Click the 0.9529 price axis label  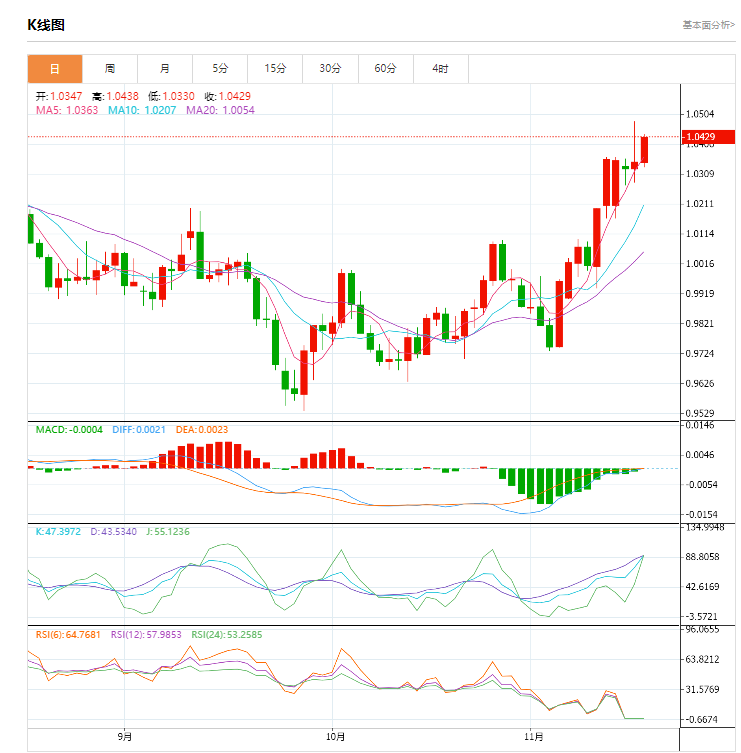coord(700,413)
